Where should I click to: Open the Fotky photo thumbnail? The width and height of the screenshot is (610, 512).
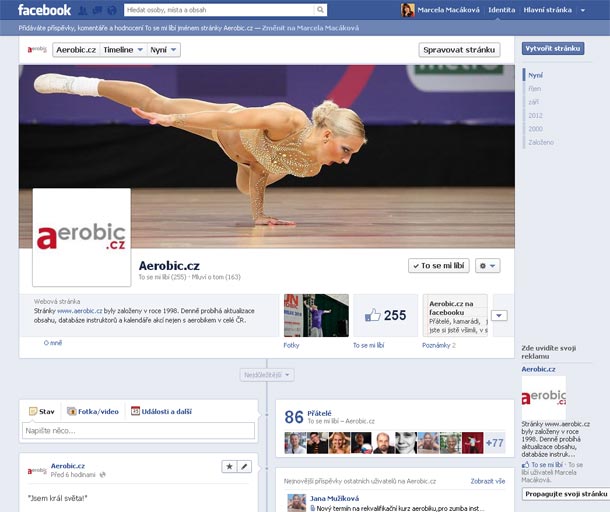coord(316,315)
